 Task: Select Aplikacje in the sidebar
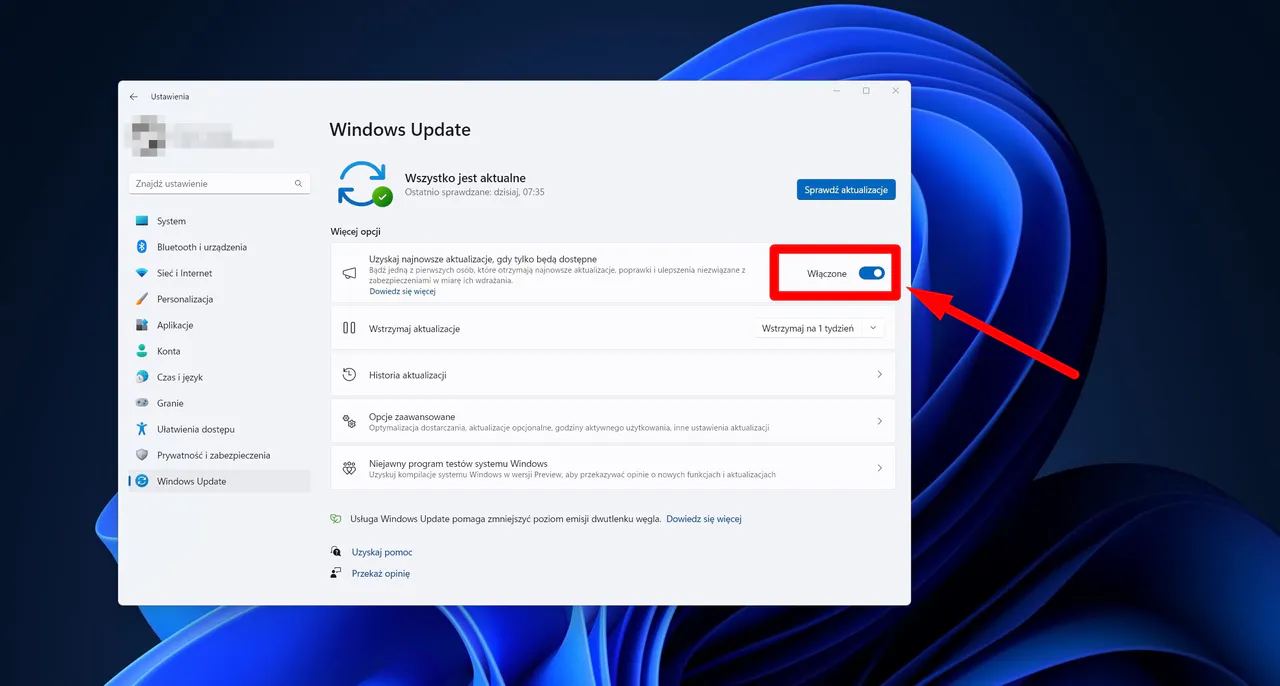175,325
